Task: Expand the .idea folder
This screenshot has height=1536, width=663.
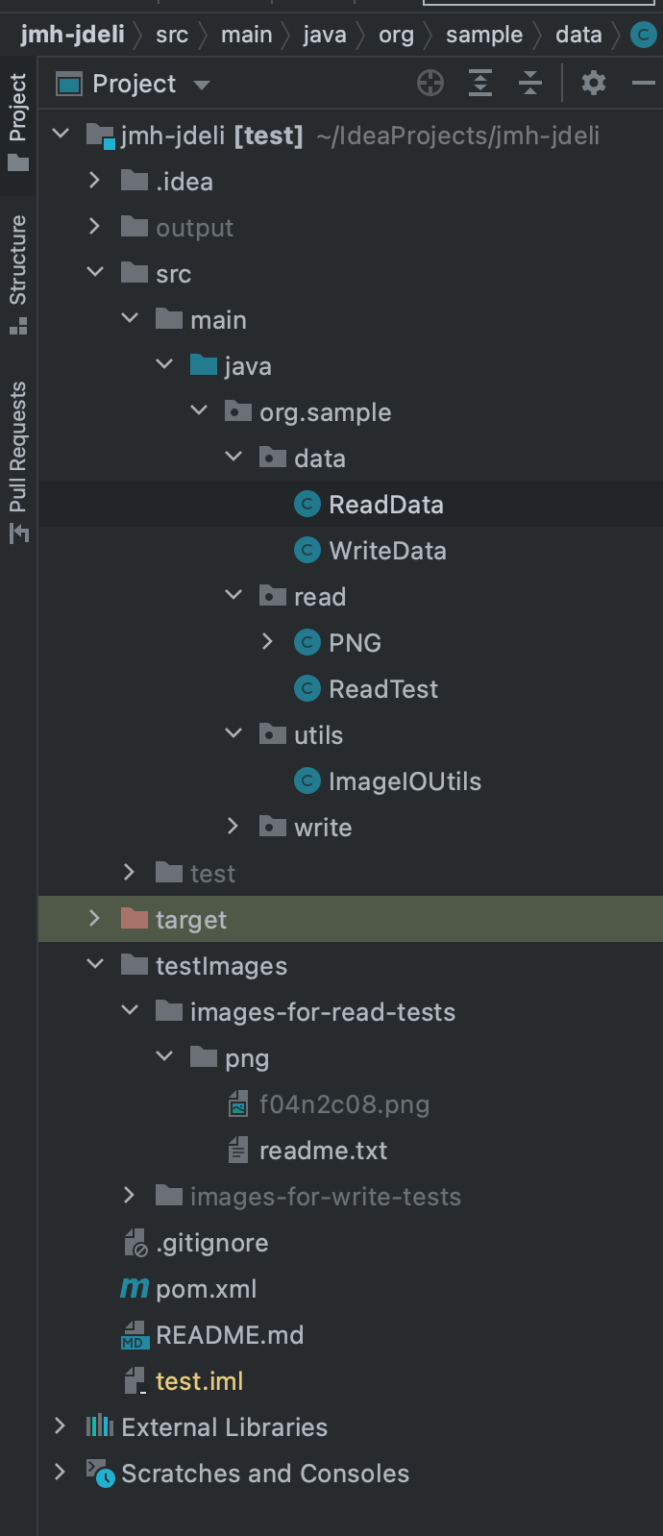Action: pyautogui.click(x=95, y=181)
